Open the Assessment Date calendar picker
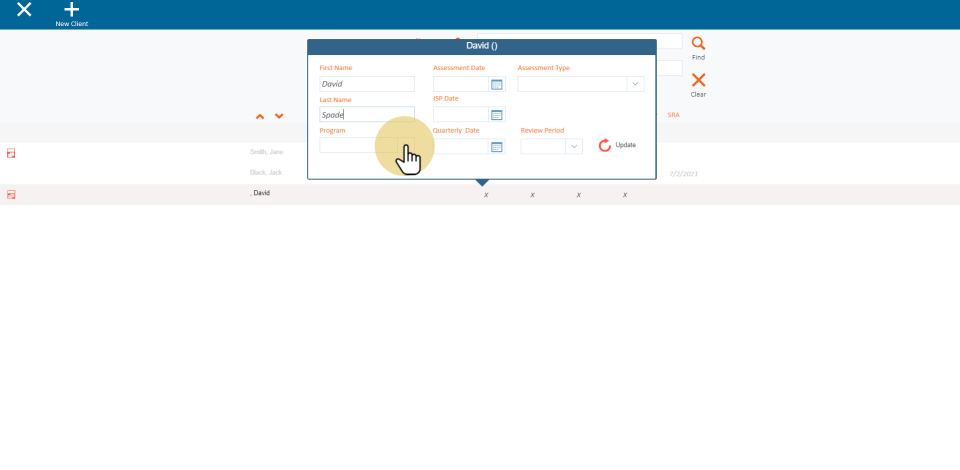The image size is (960, 470). pyautogui.click(x=497, y=84)
